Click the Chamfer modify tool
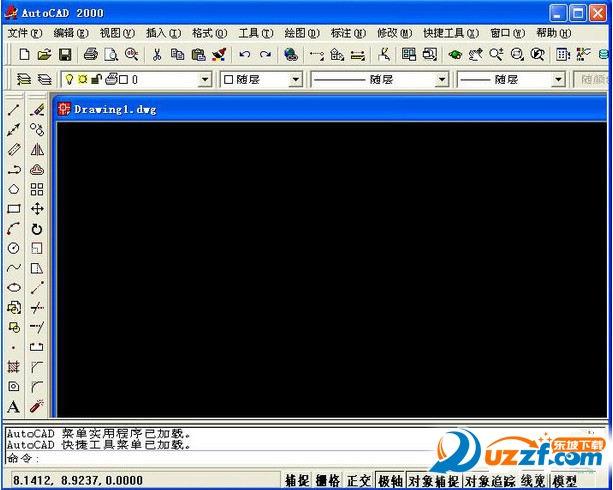Viewport: 613px width, 490px height. point(37,367)
